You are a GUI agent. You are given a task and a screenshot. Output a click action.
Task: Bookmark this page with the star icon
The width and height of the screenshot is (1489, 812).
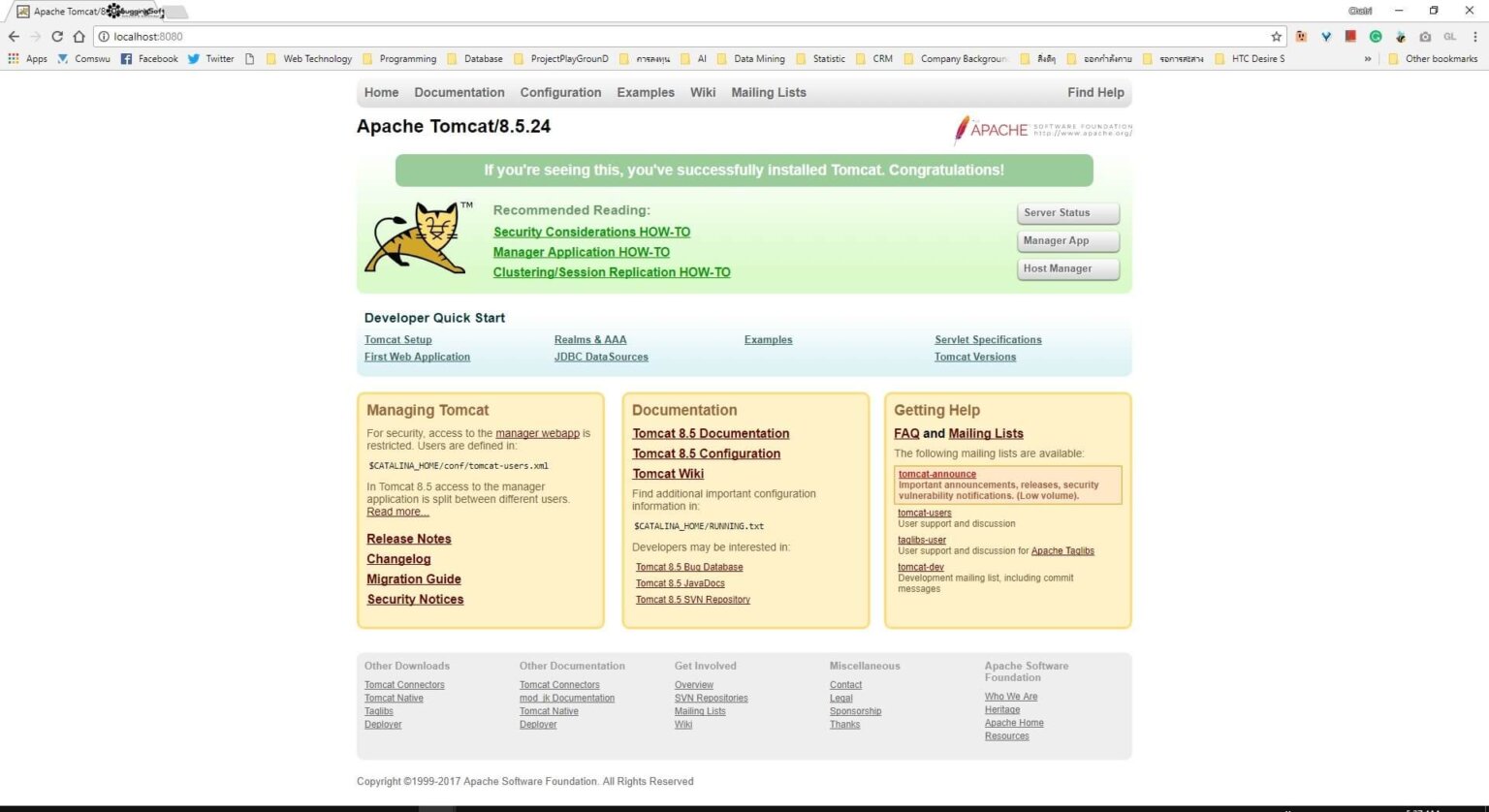coord(1277,36)
